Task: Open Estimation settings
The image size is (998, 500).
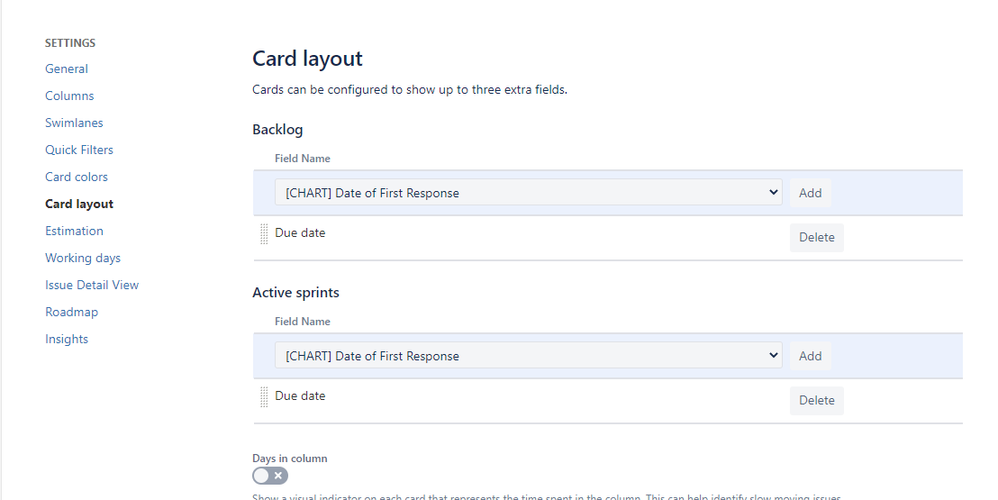Action: tap(74, 231)
